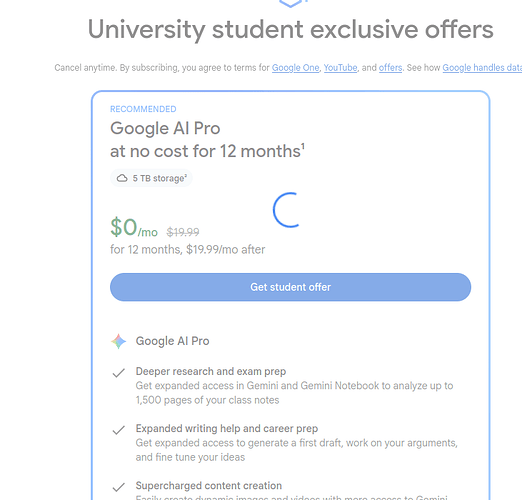The width and height of the screenshot is (522, 500).
Task: Click the Expanded writing help and career prep heading
Action: pos(227,428)
